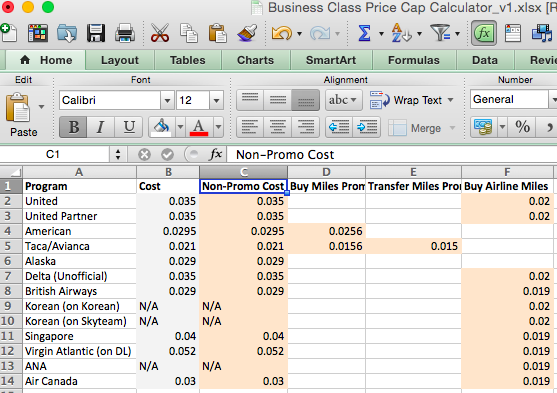Open the Charts ribbon tab
The width and height of the screenshot is (557, 393).
[x=255, y=60]
